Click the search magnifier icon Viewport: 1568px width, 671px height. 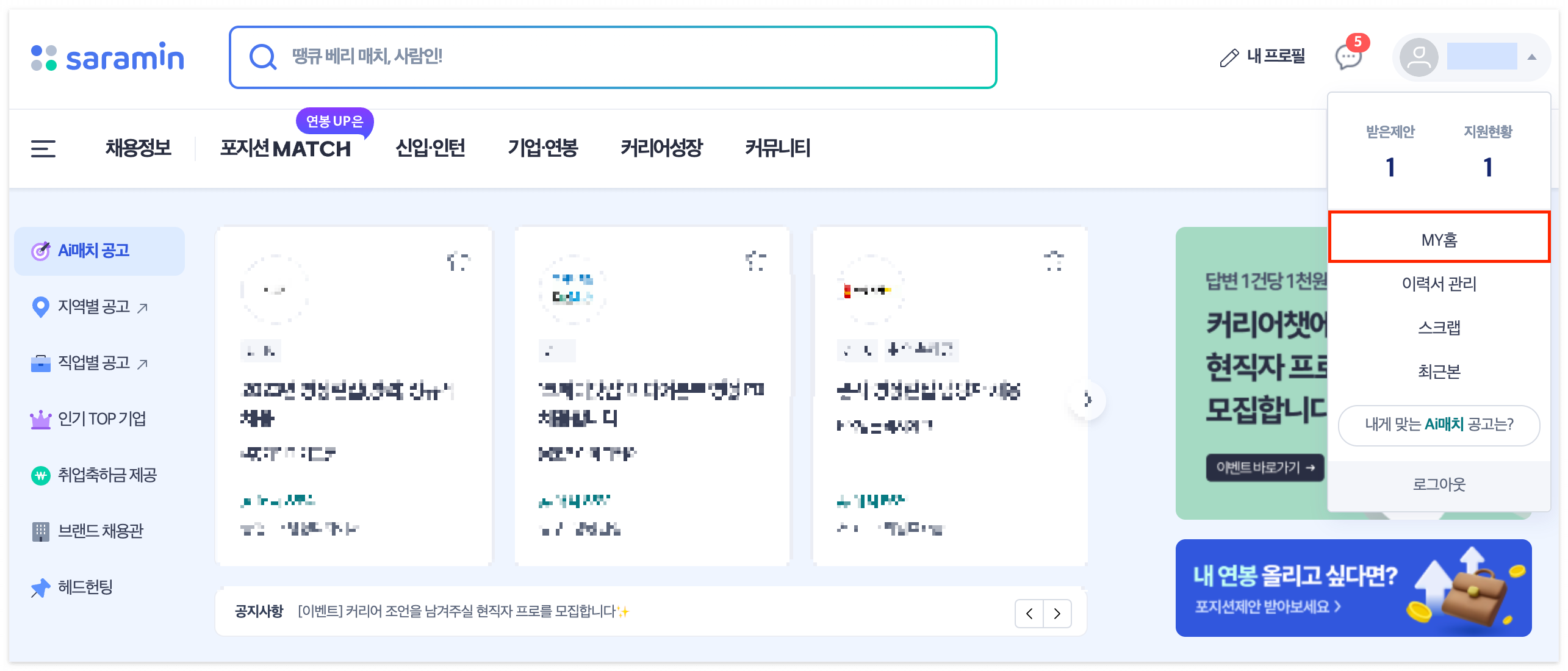click(x=263, y=57)
